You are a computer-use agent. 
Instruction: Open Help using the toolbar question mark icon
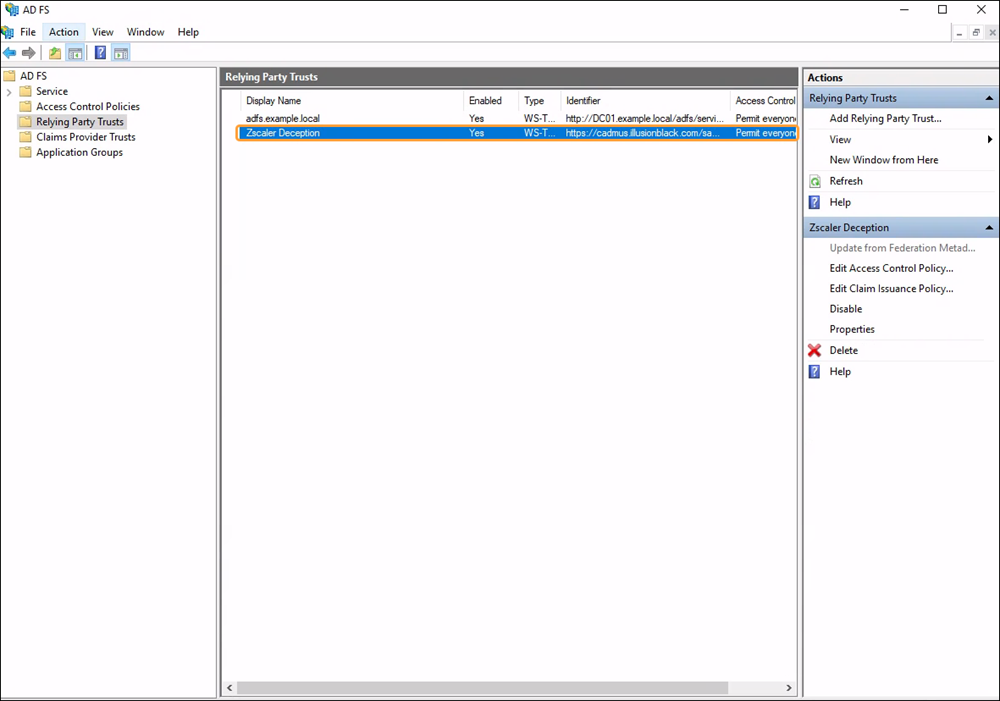99,53
